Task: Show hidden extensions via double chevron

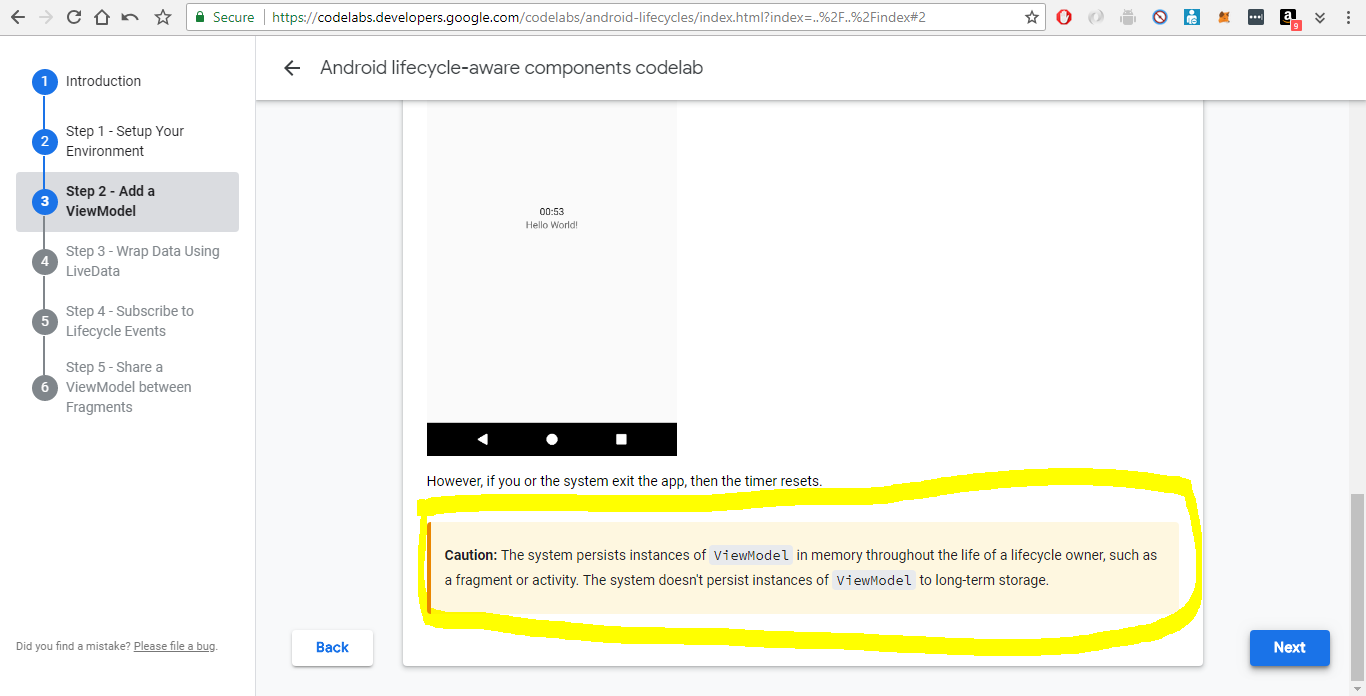Action: pyautogui.click(x=1320, y=17)
